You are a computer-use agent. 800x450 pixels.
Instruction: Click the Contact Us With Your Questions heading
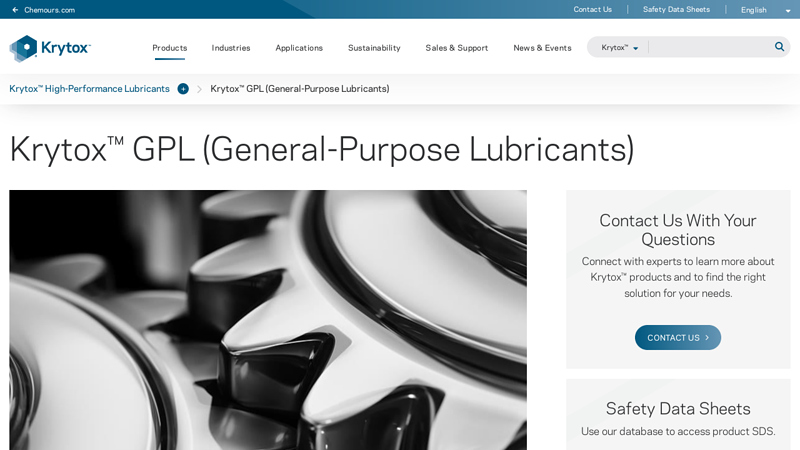[x=678, y=230]
